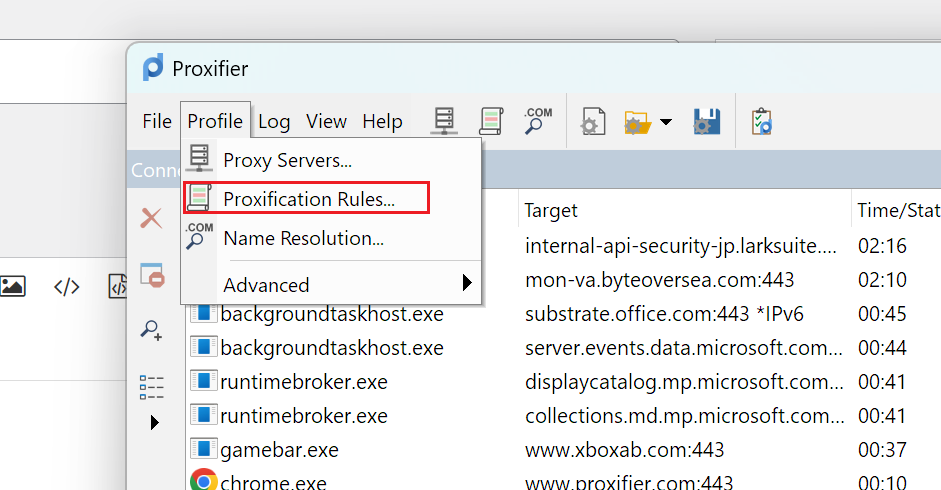
Task: Expand the Advanced submenu
Action: 331,284
